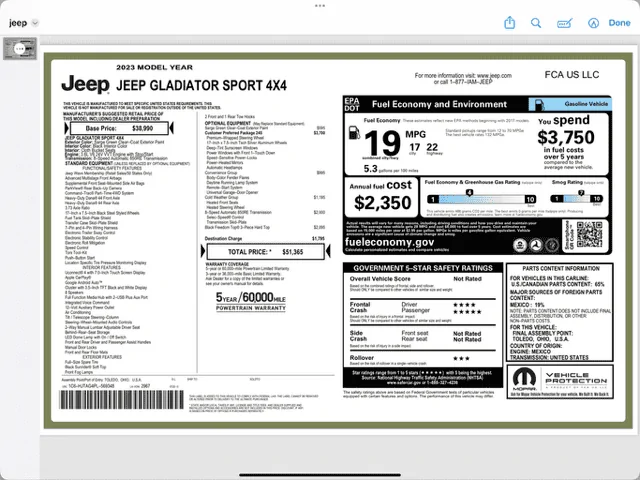
Task: Click the barcode at bottom left
Action: [x=122, y=400]
